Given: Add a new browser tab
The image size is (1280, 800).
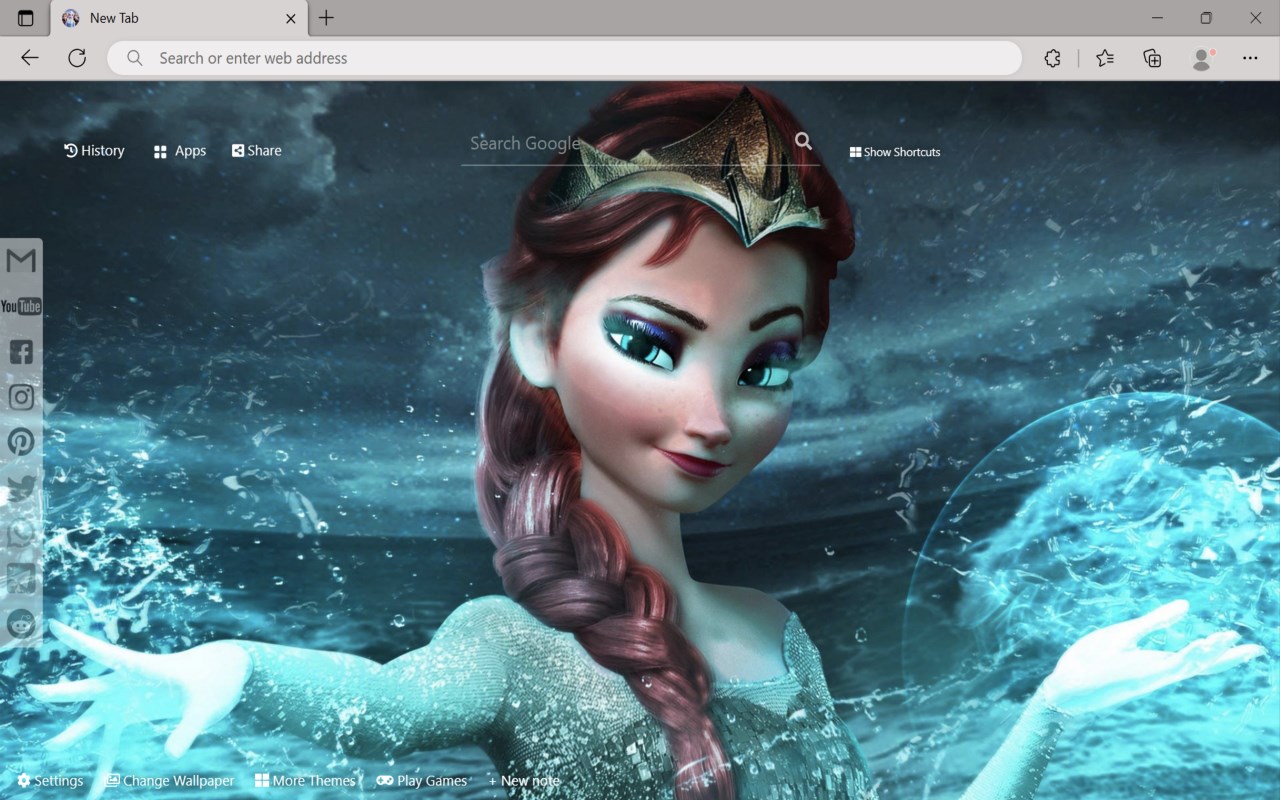Looking at the screenshot, I should [326, 18].
